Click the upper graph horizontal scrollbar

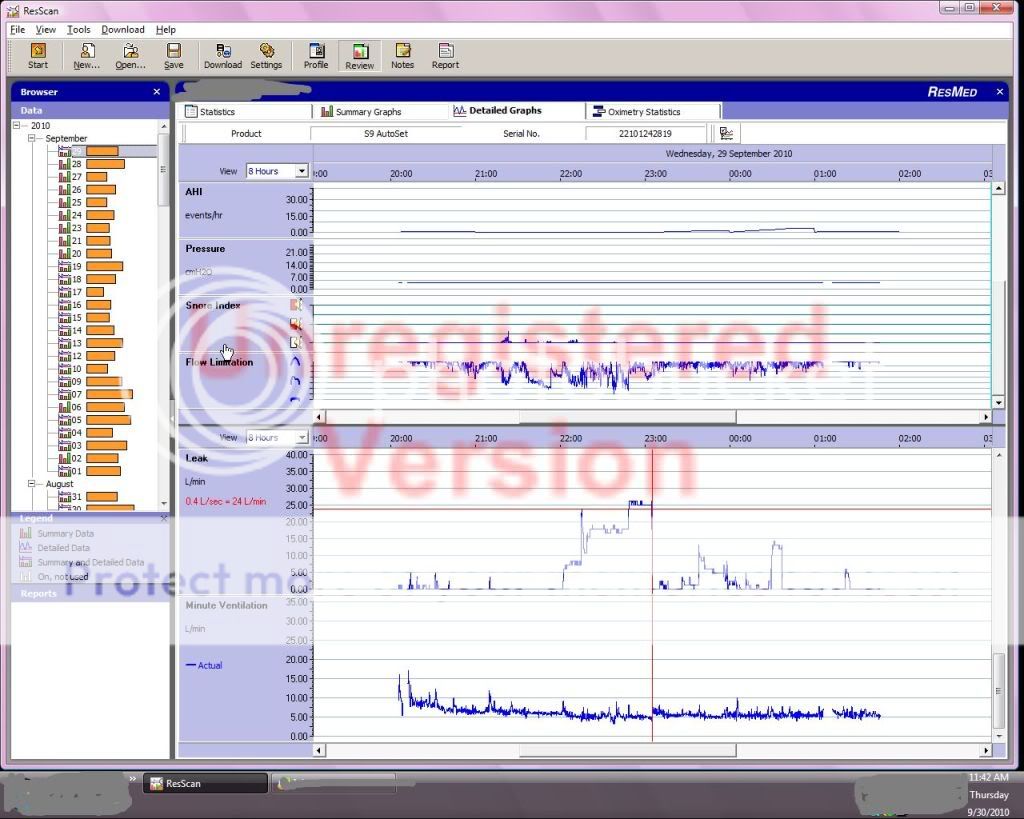[x=626, y=417]
